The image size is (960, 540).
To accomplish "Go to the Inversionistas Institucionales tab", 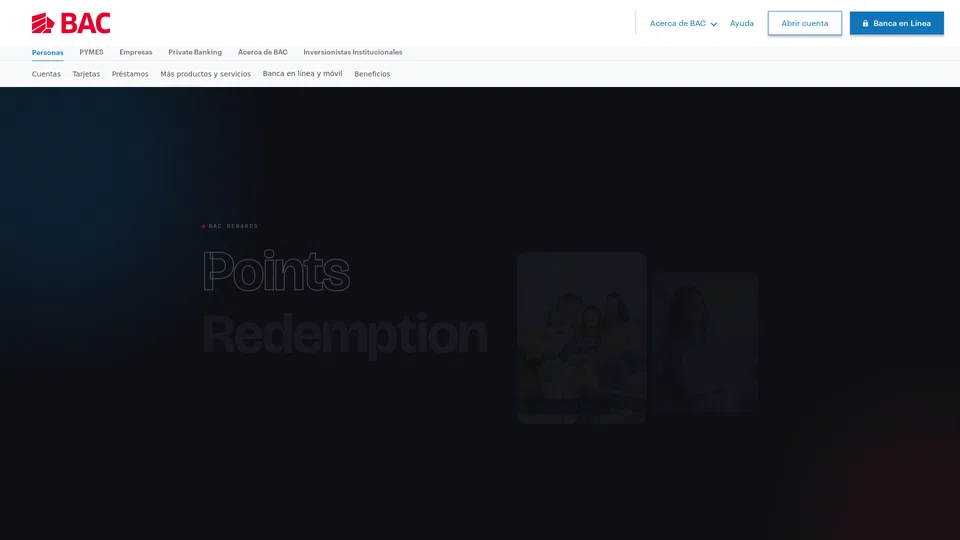I will 353,52.
